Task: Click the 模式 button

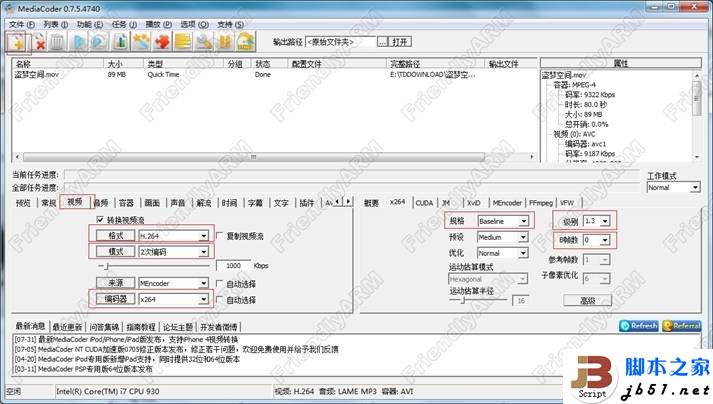Action: (x=115, y=252)
